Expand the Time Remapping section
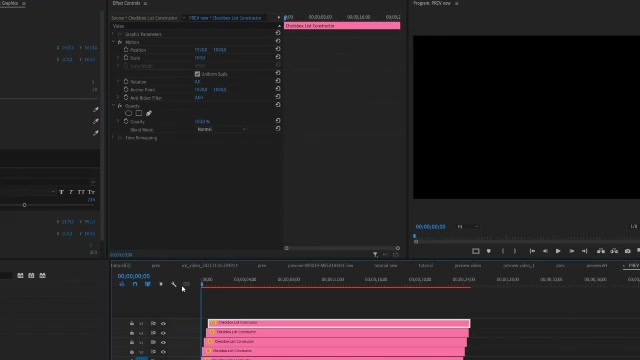 click(113, 138)
